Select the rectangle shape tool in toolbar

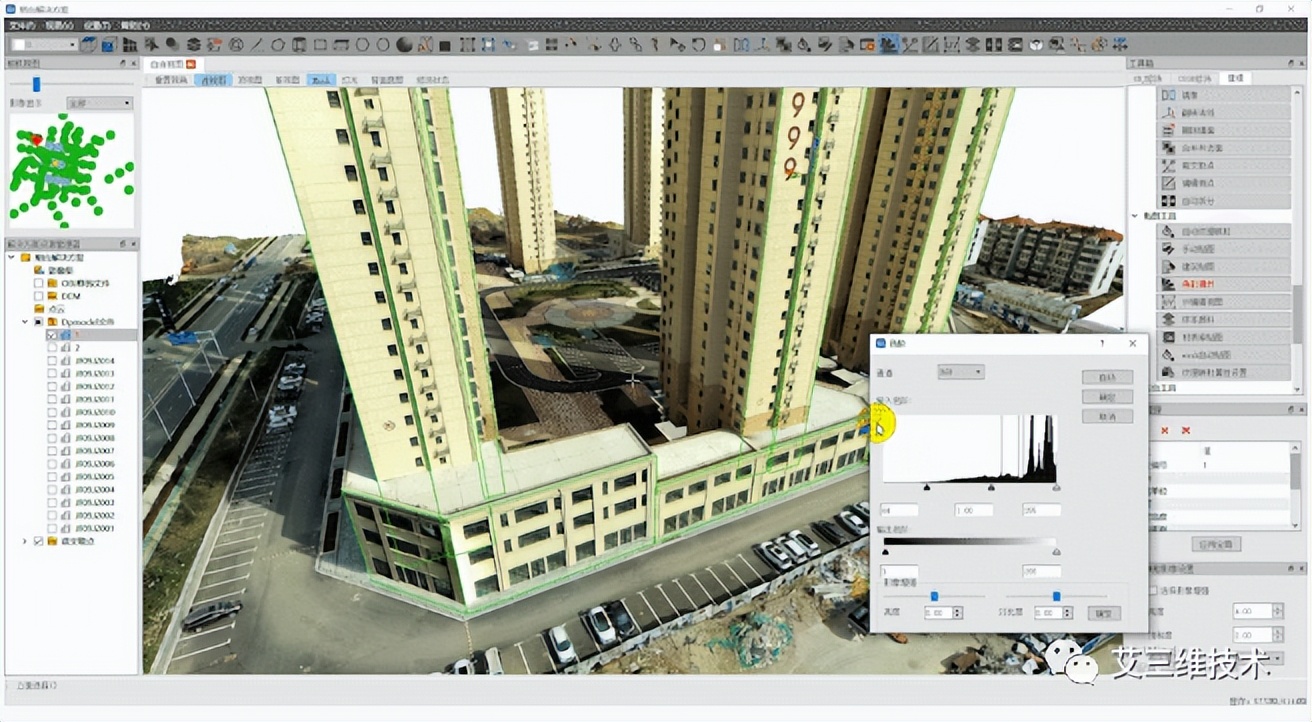[x=320, y=44]
